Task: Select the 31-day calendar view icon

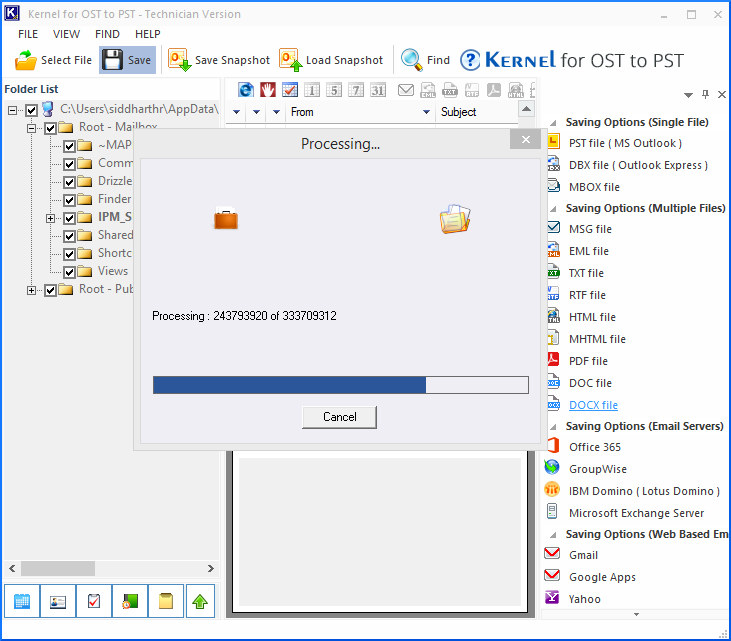Action: [378, 90]
